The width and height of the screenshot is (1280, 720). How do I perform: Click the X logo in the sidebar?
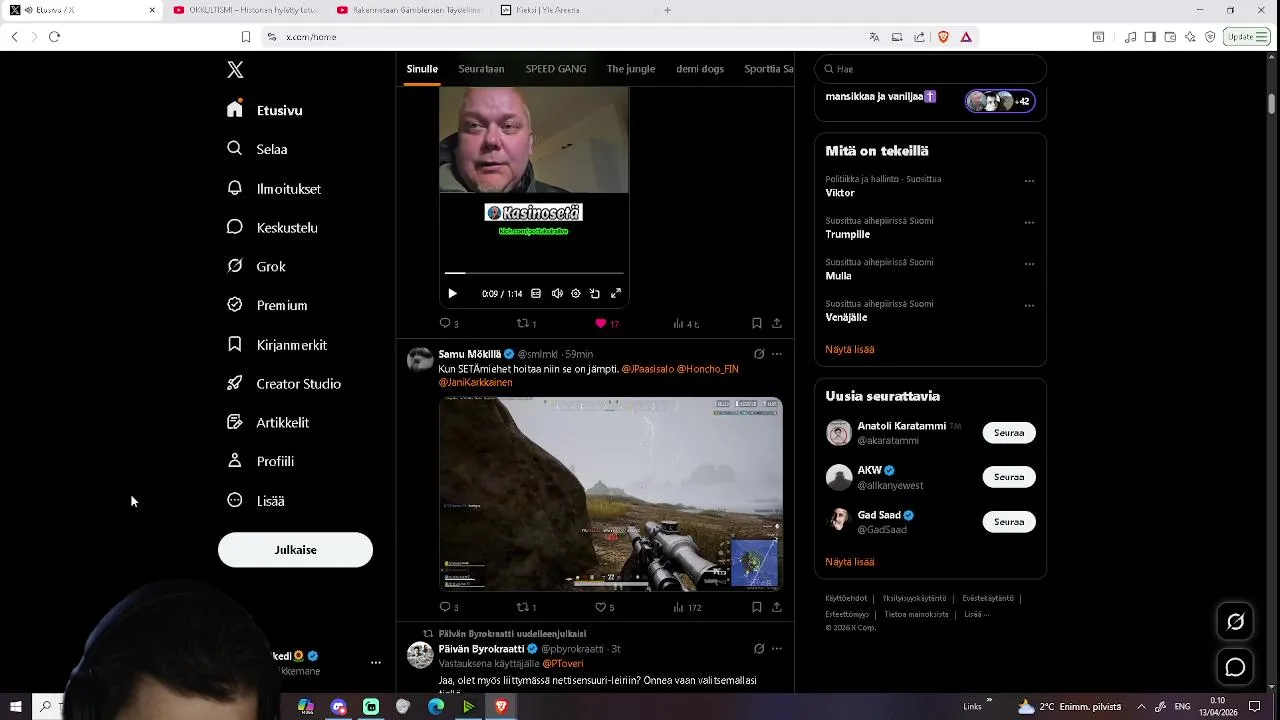click(235, 70)
